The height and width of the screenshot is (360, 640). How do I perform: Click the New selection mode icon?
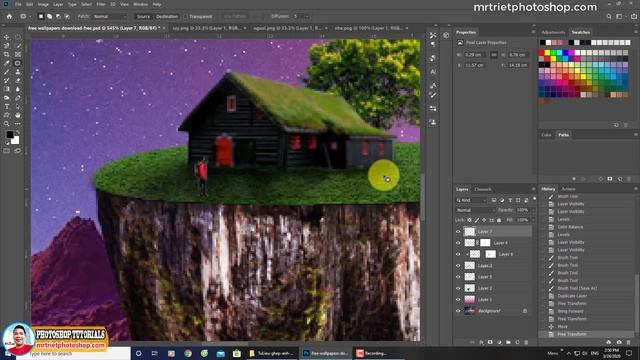(x=41, y=16)
